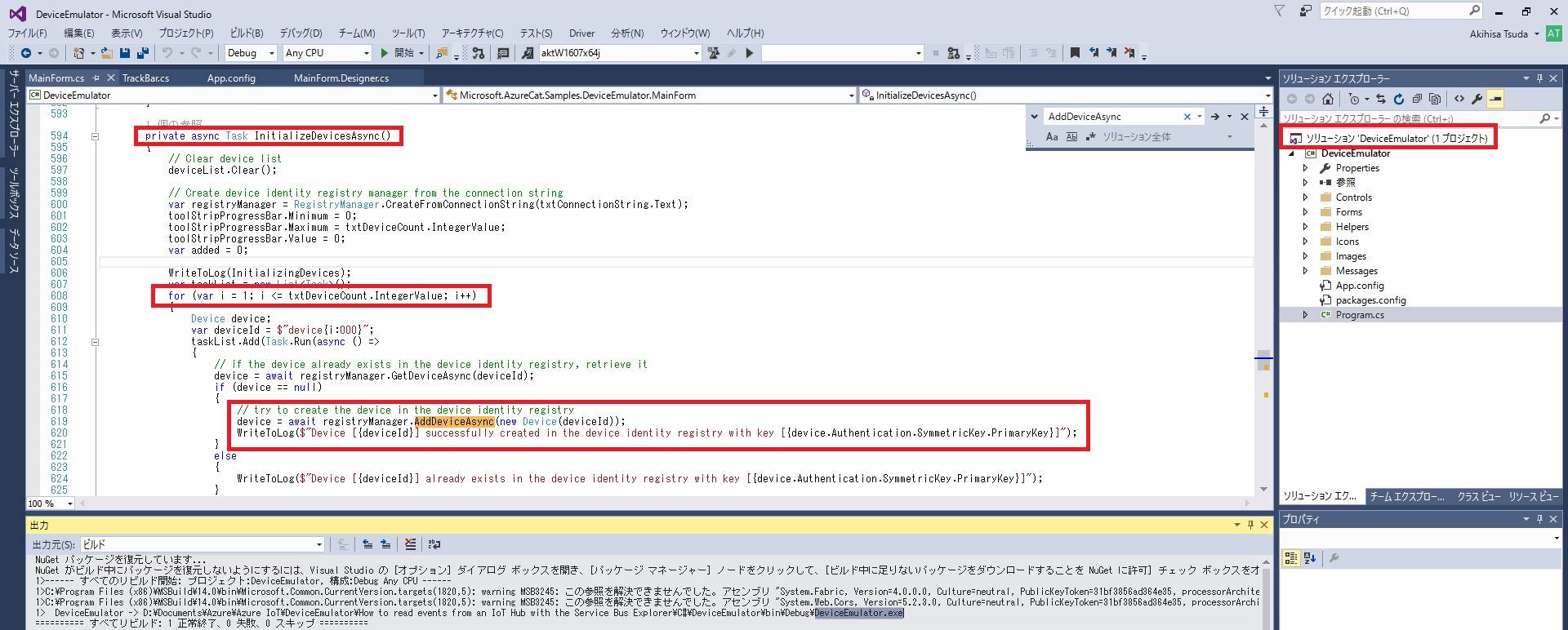Screen dimensions: 1568x630
Task: Click the Navigate Backward arrow in toolbar
Action: (x=26, y=53)
